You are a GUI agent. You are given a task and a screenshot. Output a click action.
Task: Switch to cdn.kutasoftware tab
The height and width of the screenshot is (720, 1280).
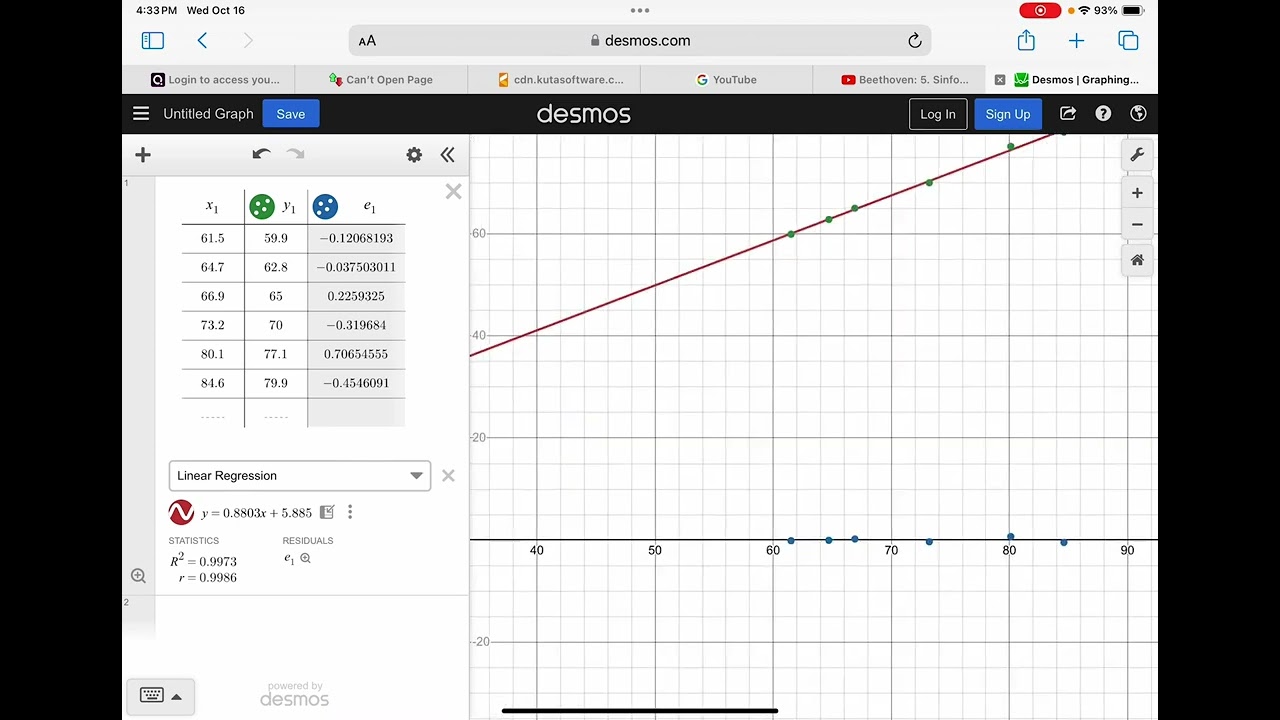(x=554, y=80)
